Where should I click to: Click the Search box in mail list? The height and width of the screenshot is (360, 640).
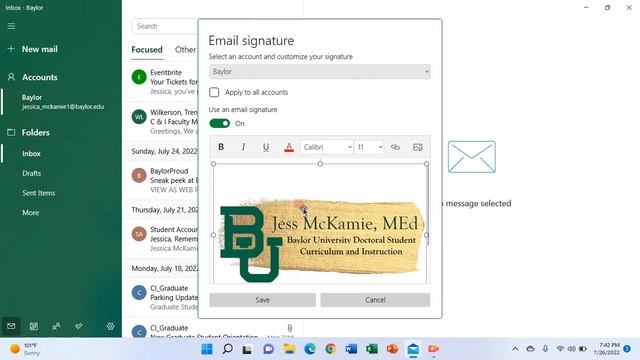coord(165,26)
